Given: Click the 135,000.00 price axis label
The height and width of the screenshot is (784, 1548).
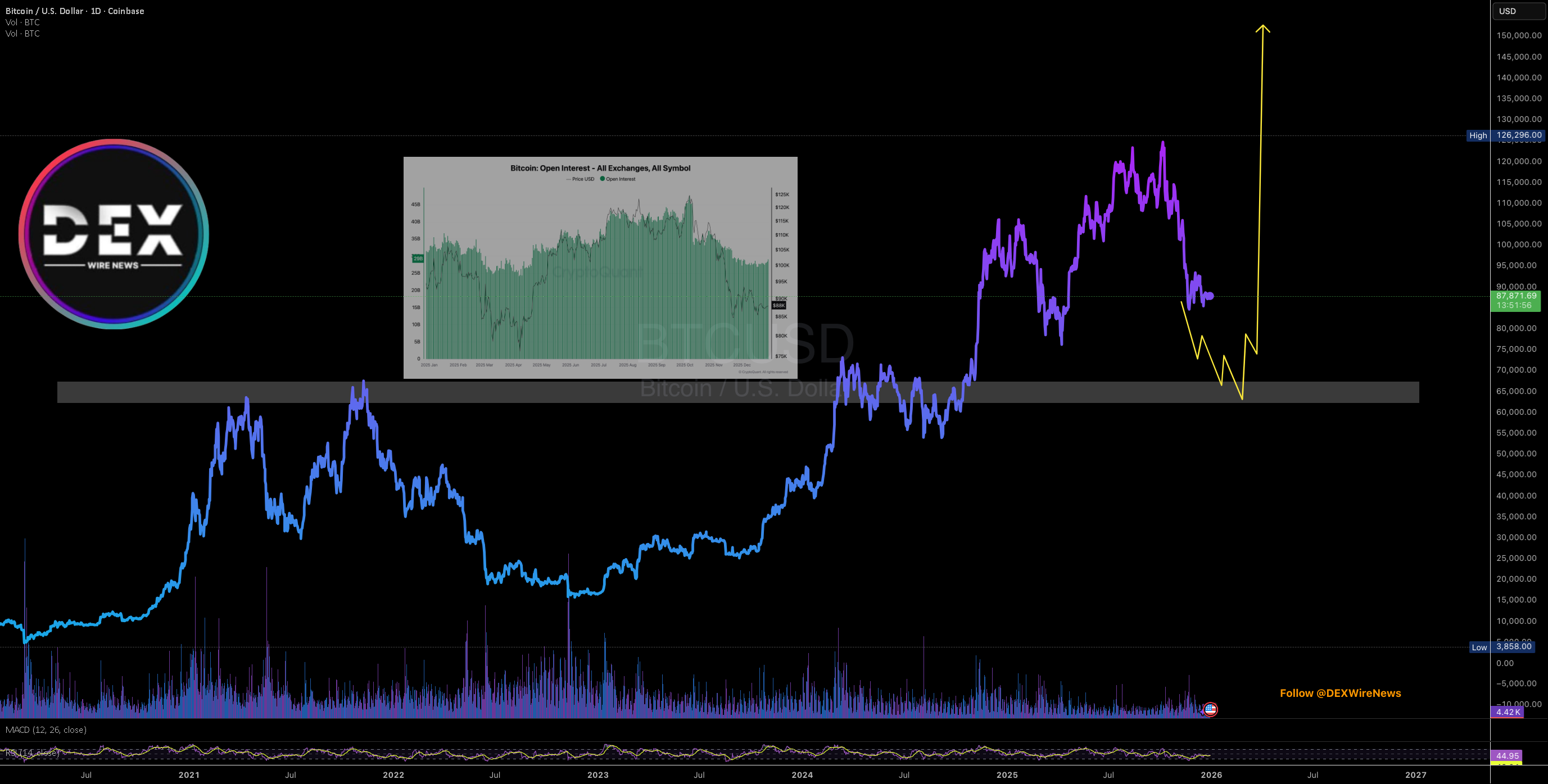Looking at the screenshot, I should coord(1519,98).
